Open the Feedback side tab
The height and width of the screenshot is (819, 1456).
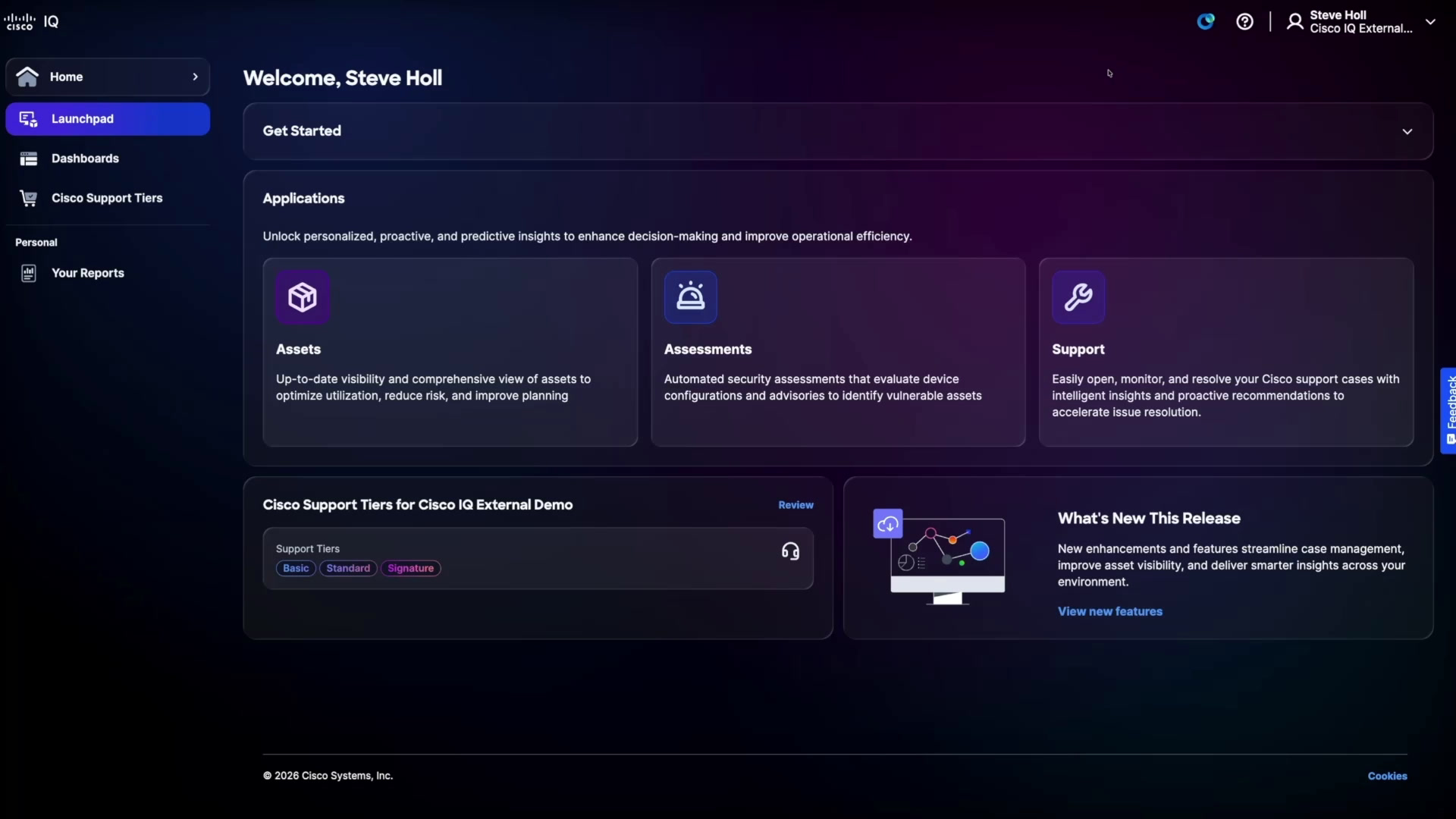coord(1448,410)
